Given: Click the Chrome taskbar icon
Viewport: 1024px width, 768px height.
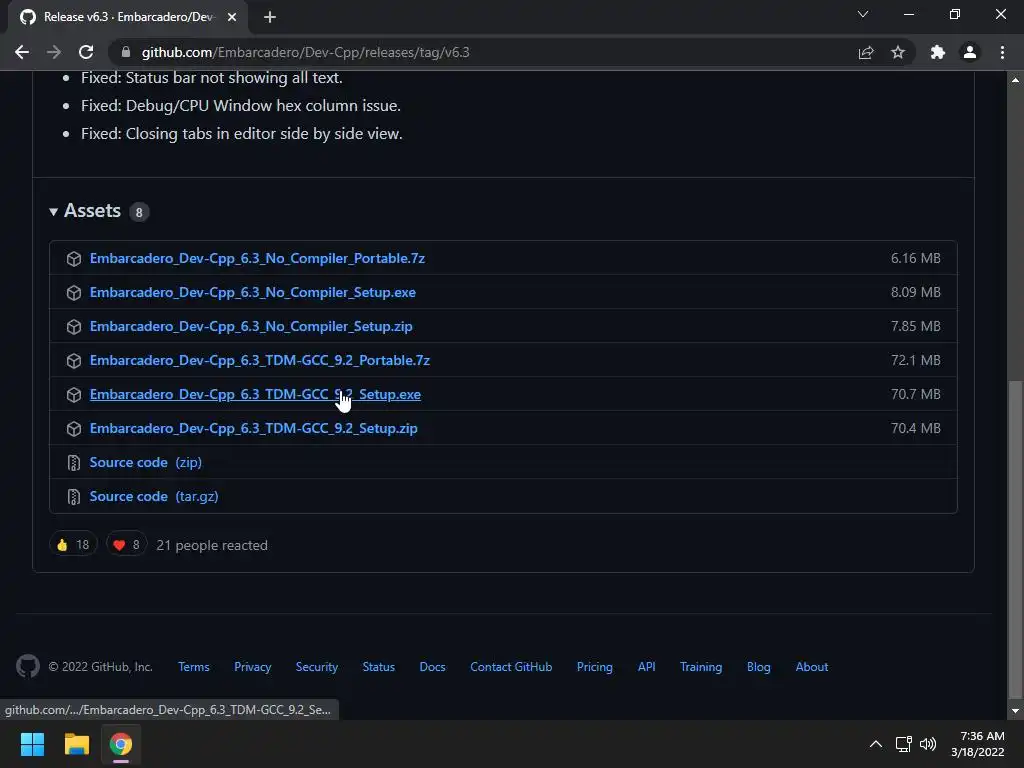Looking at the screenshot, I should (x=121, y=744).
